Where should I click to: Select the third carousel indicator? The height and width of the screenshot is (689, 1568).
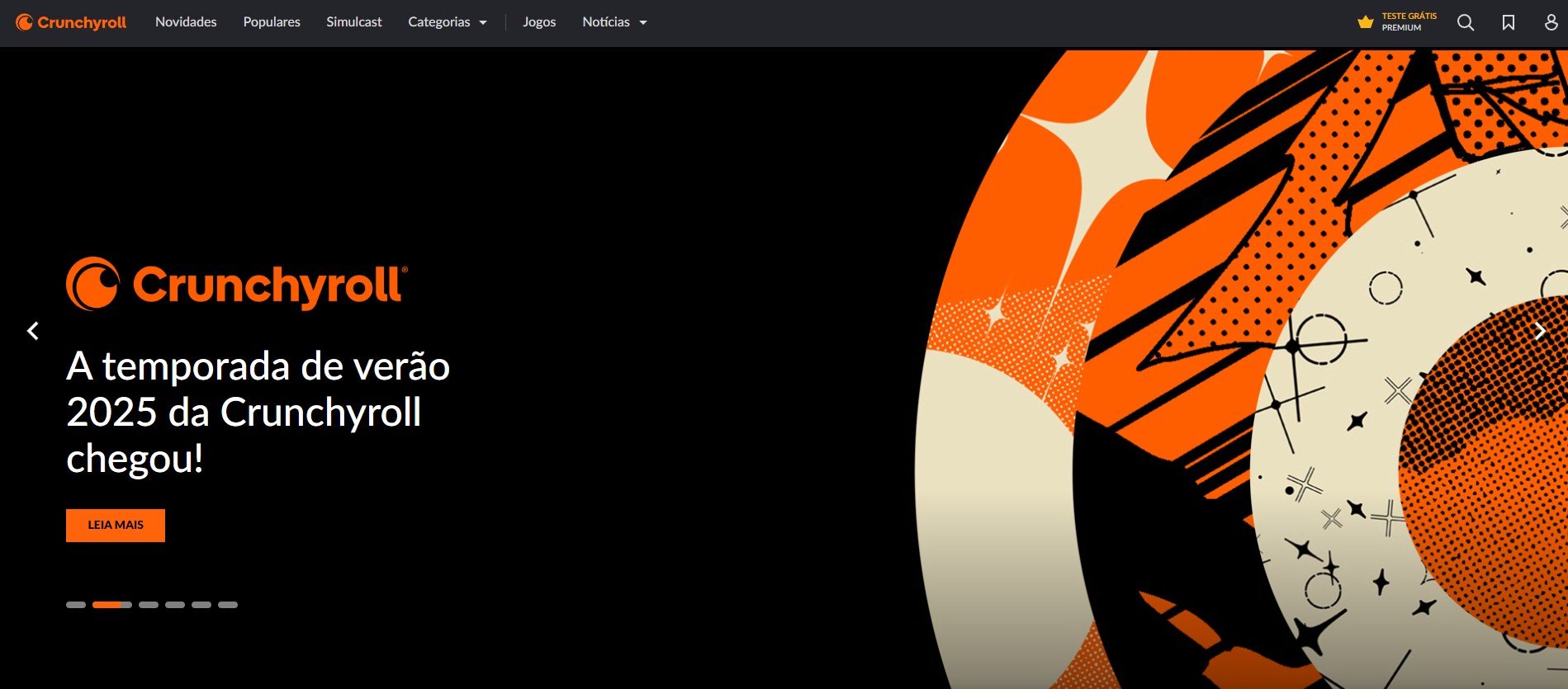pyautogui.click(x=149, y=605)
